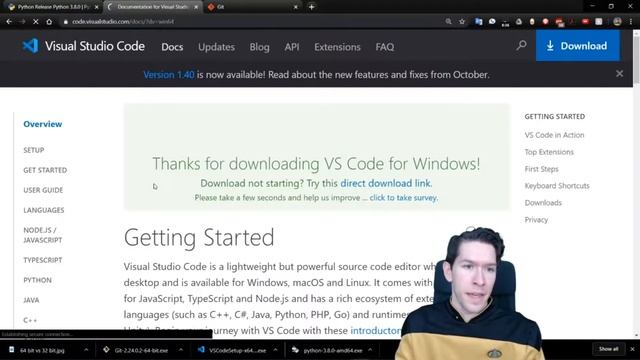Click Show all downloads button
This screenshot has height=360, width=640.
[608, 349]
